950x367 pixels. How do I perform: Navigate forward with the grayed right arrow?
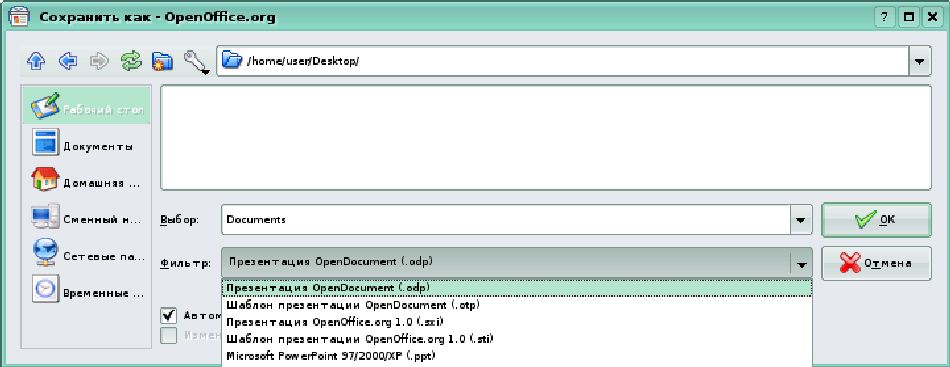99,61
